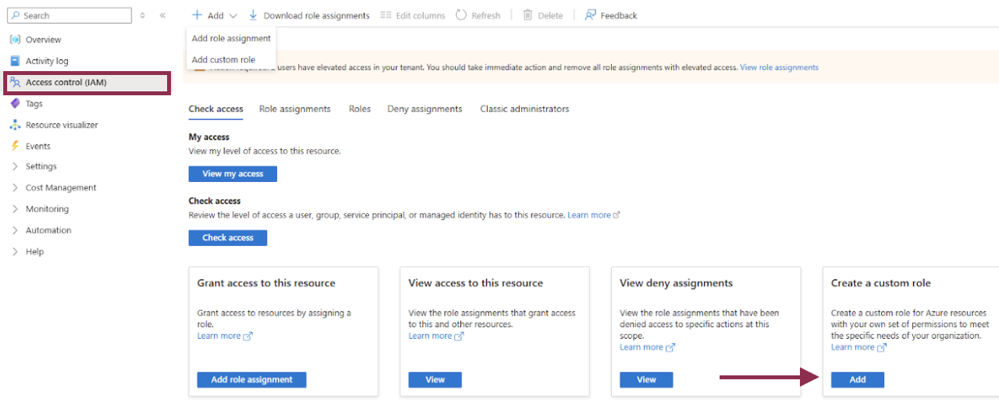999x420 pixels.
Task: Click the 'Grant access to this resource' heading
Action: (266, 283)
